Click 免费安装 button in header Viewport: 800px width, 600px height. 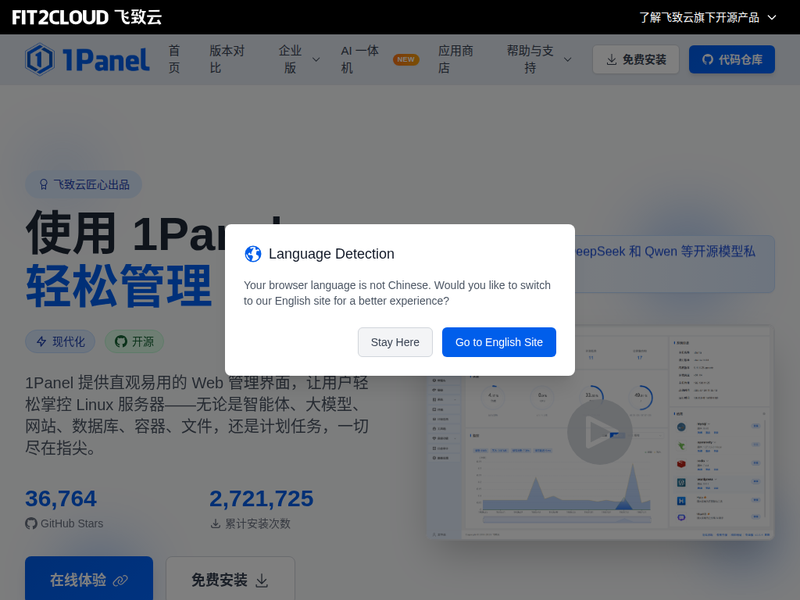point(636,60)
